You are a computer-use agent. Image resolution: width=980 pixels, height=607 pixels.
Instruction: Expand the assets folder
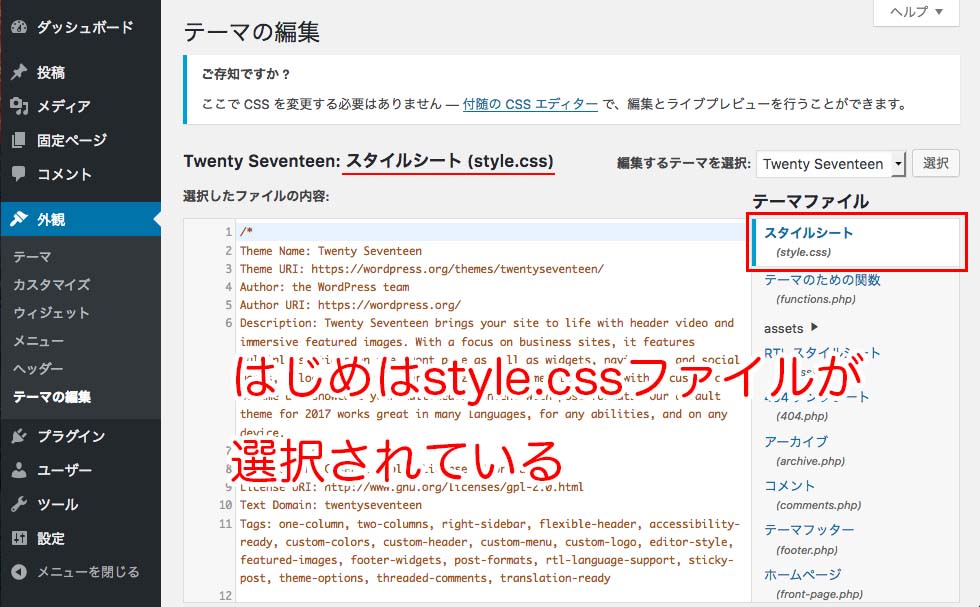[791, 328]
